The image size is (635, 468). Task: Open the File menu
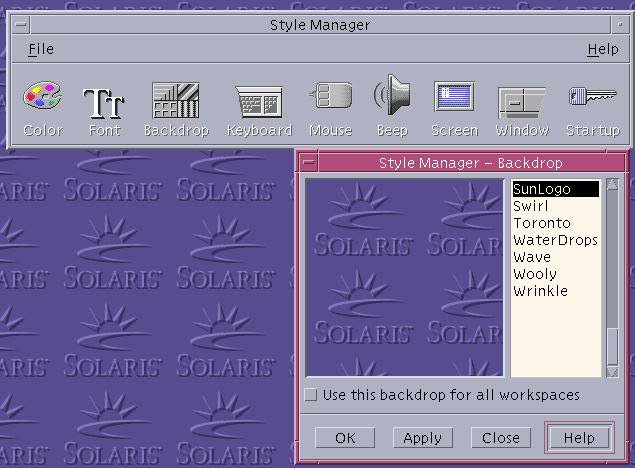coord(41,49)
